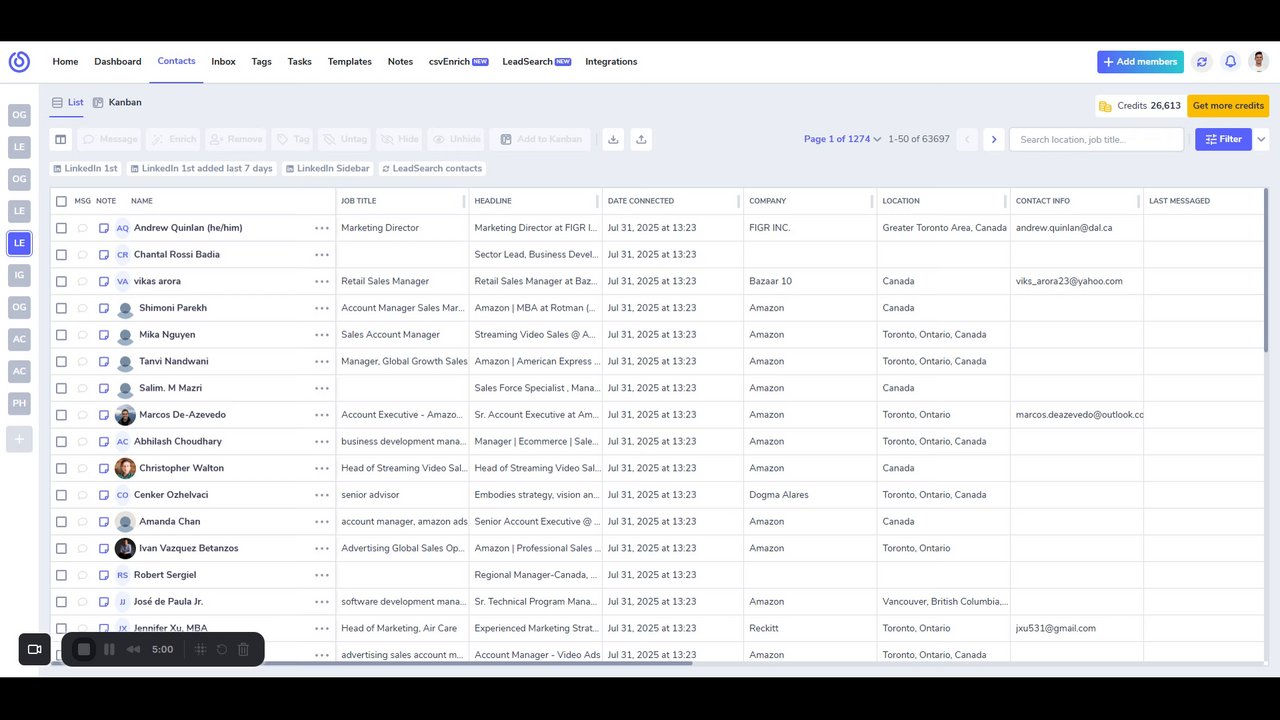Image resolution: width=1280 pixels, height=720 pixels.
Task: Click the table's horizontal scrollbar
Action: click(x=372, y=662)
